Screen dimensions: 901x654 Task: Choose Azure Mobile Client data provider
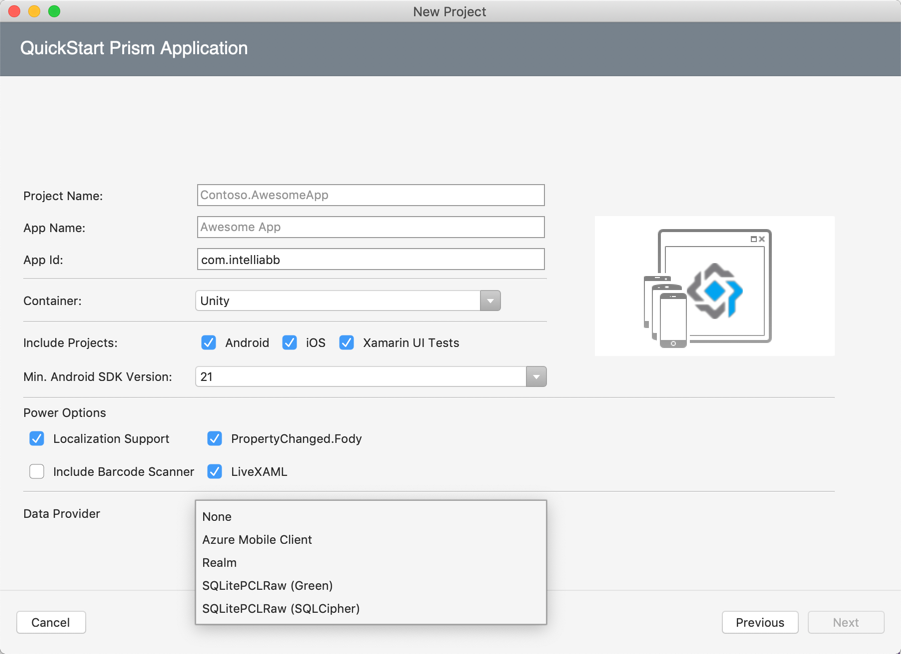pyautogui.click(x=371, y=540)
